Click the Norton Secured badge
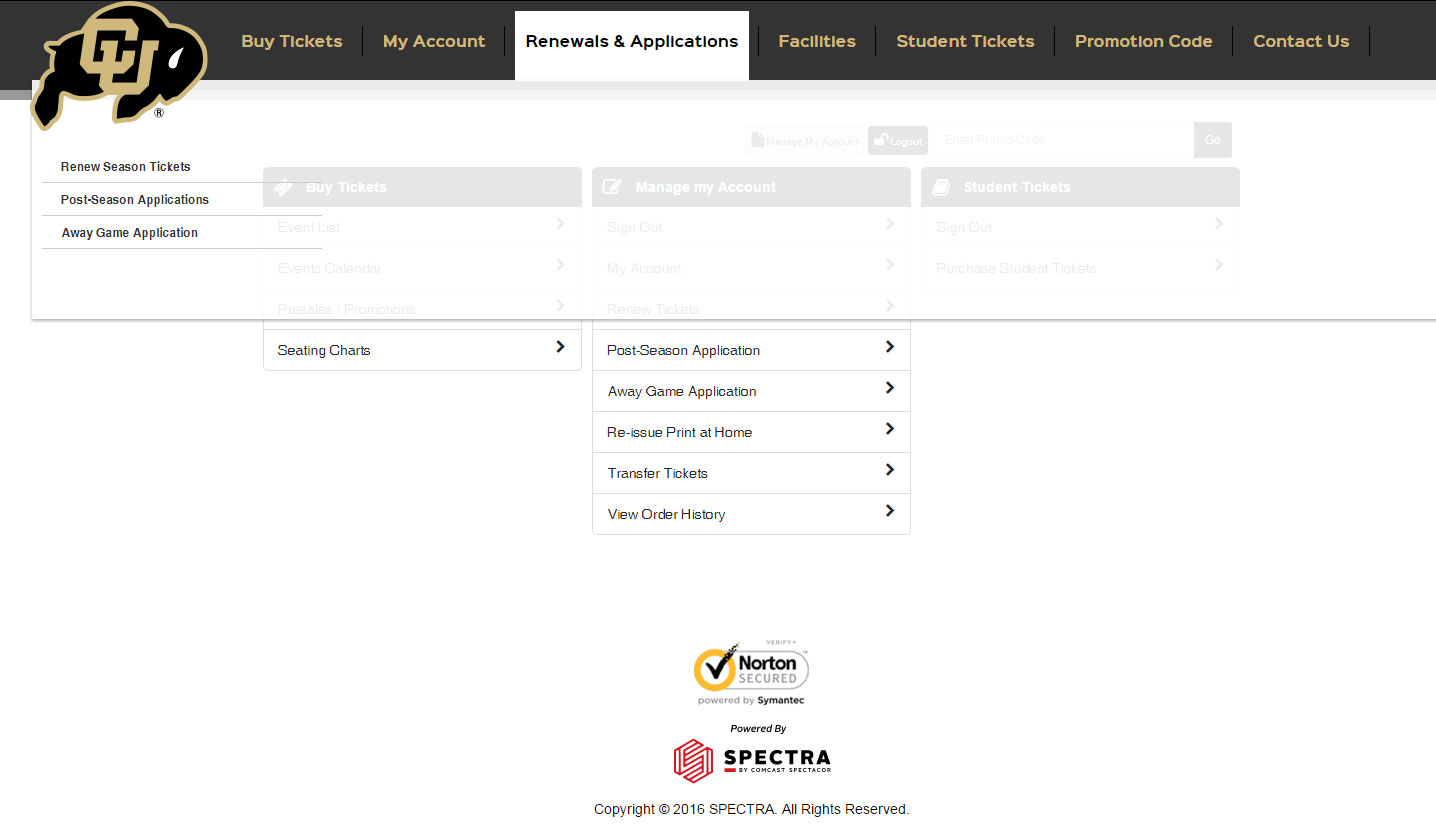Viewport: 1436px width, 829px height. [x=751, y=670]
